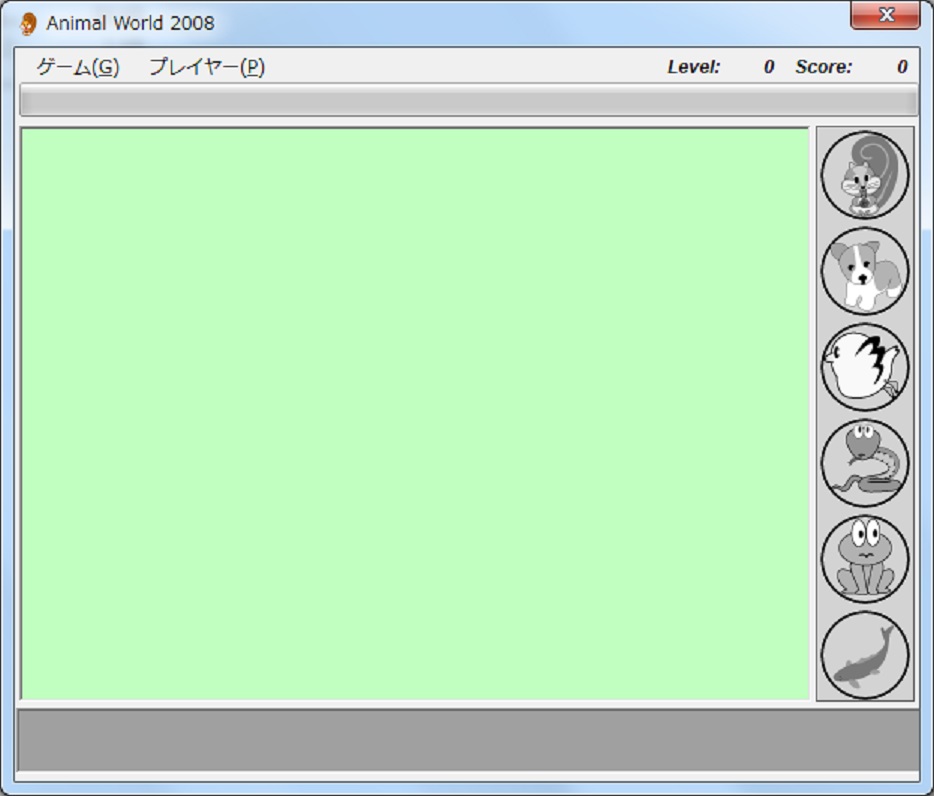Click the puppy dog icon
Image resolution: width=934 pixels, height=796 pixels.
[865, 271]
